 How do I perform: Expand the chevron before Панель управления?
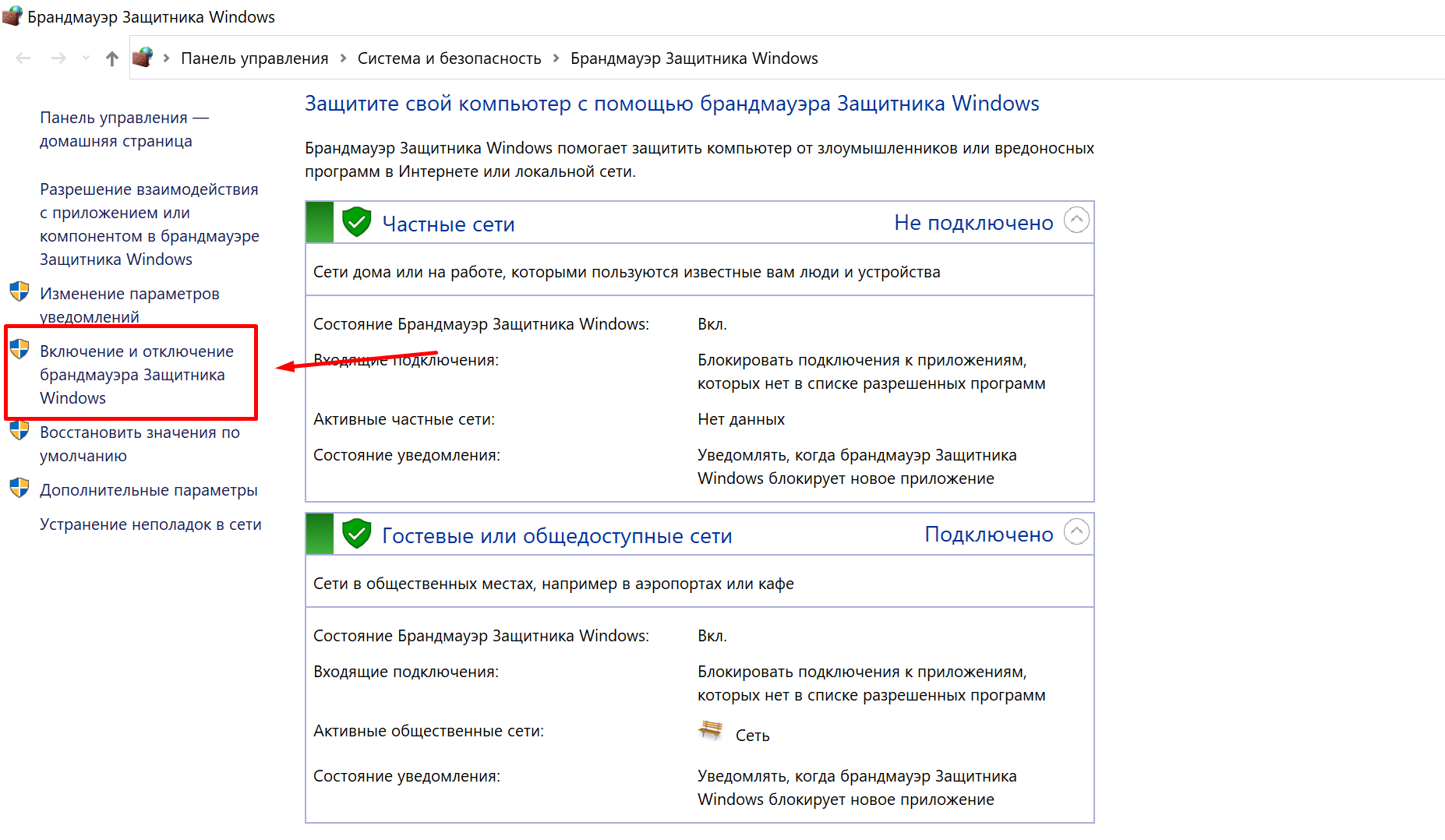pos(166,58)
